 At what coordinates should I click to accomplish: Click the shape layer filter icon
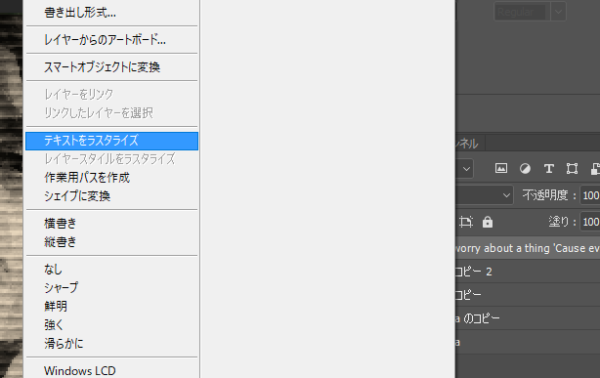tap(572, 168)
